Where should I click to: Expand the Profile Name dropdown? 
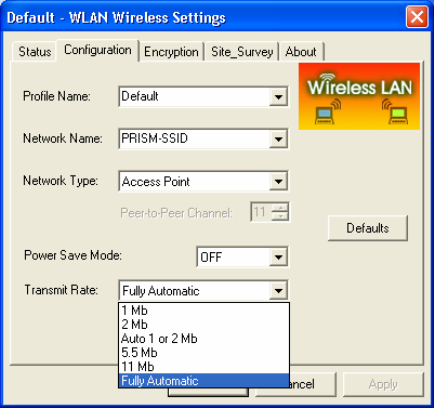278,97
